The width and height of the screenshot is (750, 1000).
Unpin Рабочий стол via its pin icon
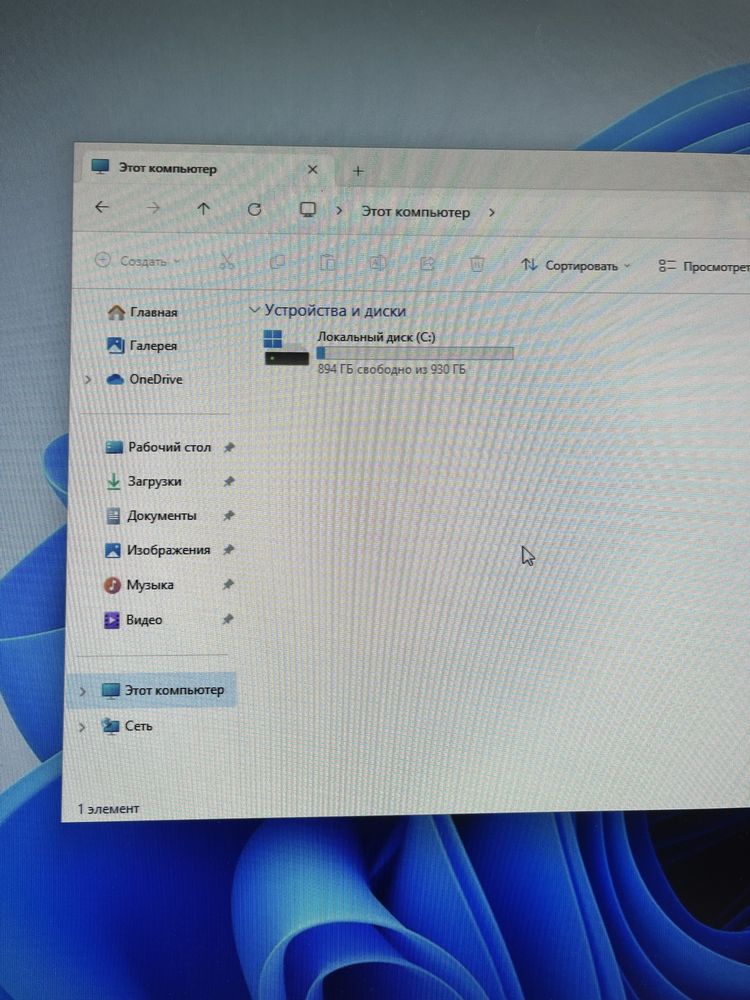coord(228,448)
